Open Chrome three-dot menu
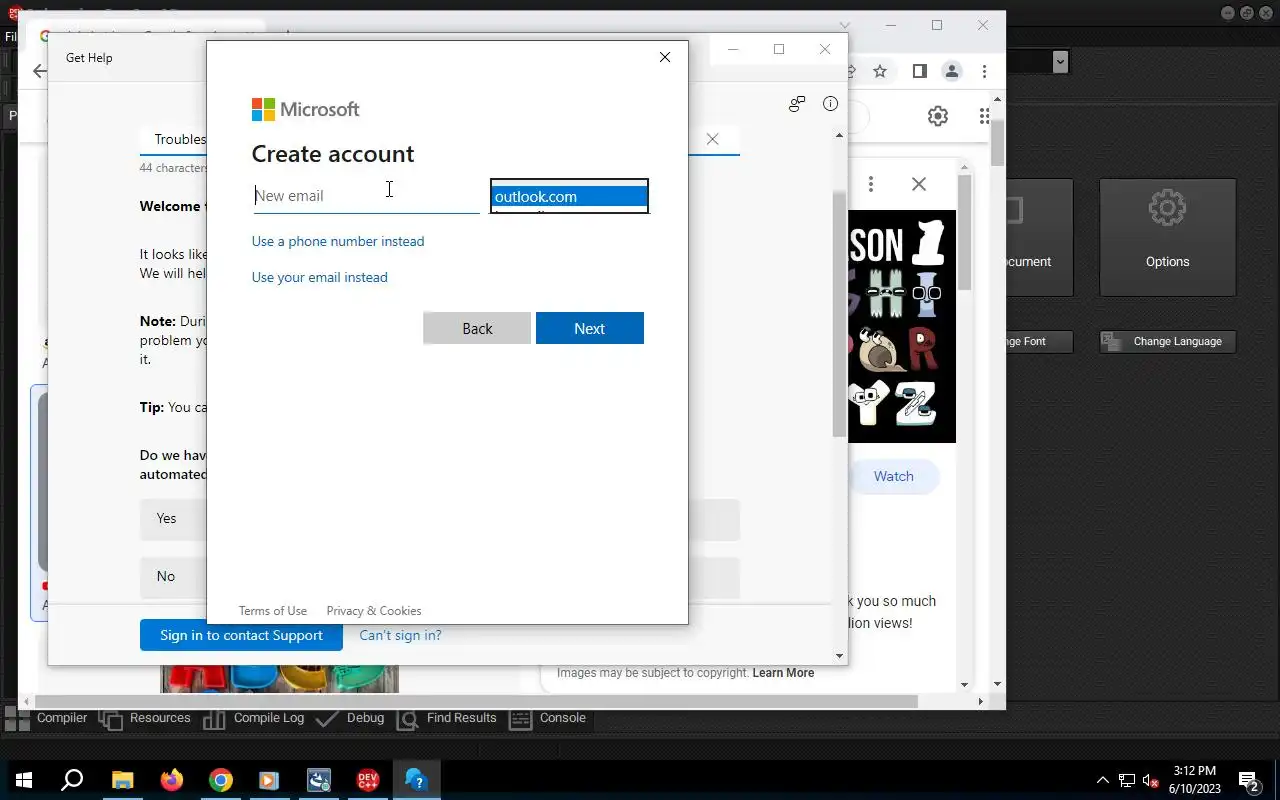Viewport: 1280px width, 800px height. point(985,71)
